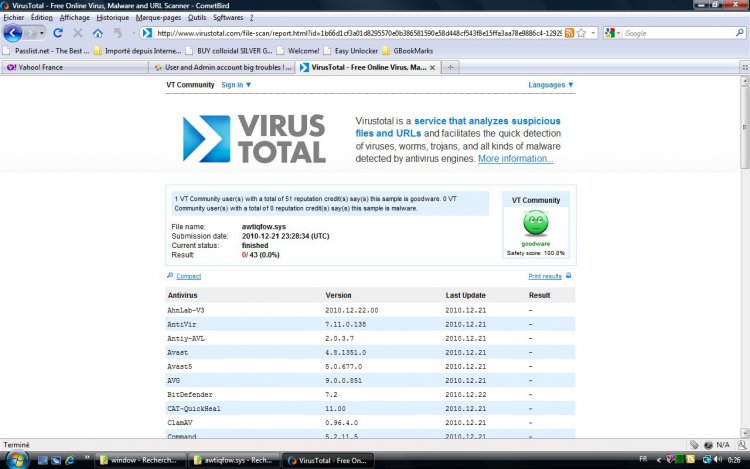Open the Languages dropdown

tap(551, 85)
